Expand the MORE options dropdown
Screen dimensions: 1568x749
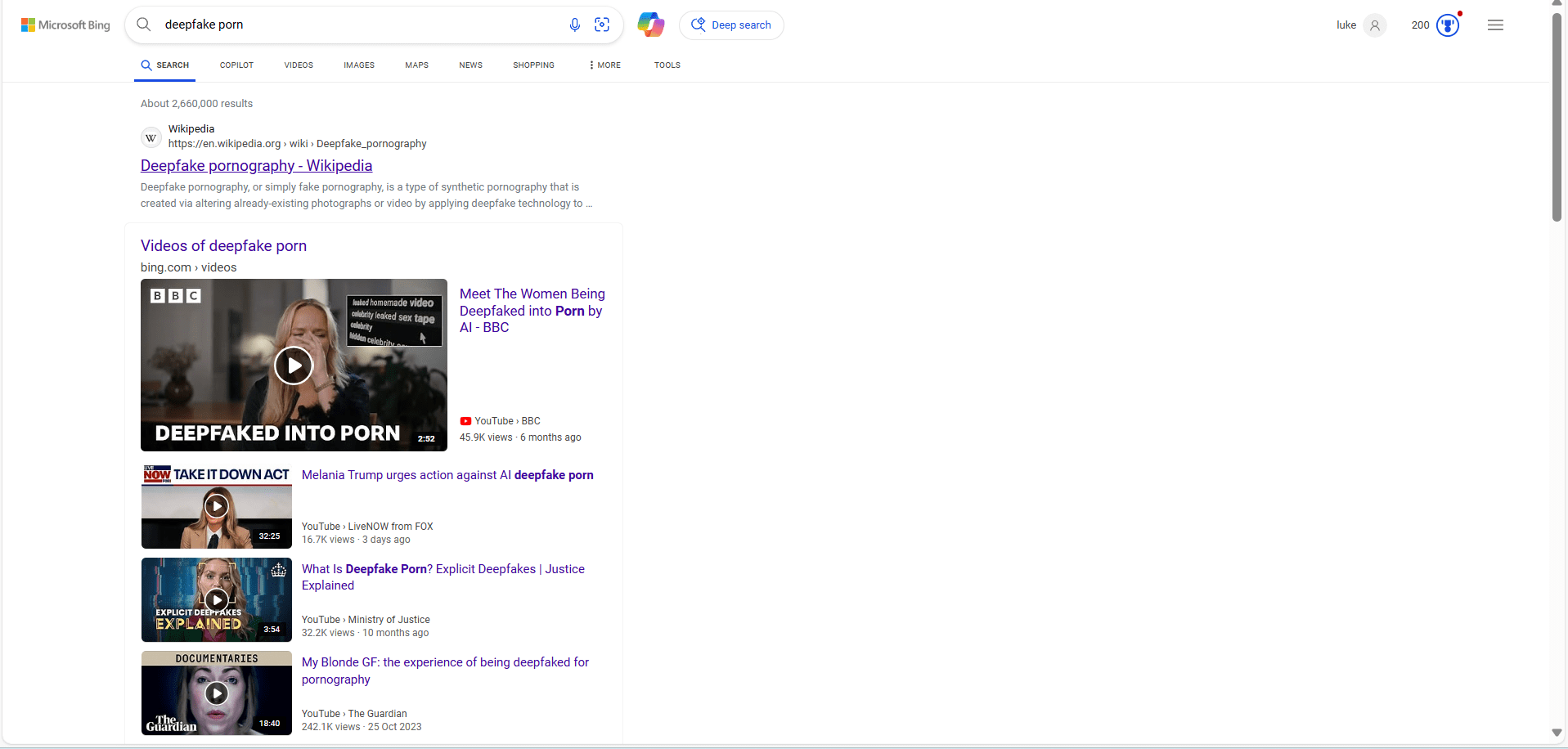coord(604,65)
